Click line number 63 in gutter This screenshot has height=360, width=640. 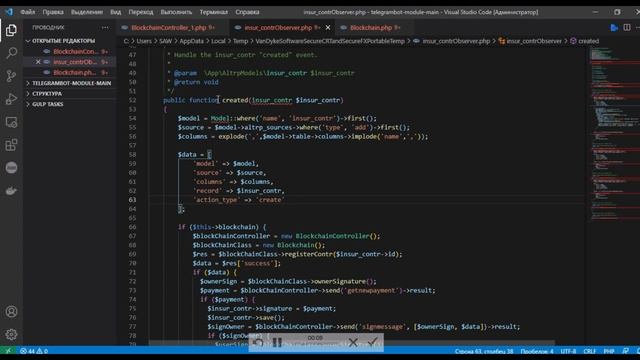click(132, 200)
